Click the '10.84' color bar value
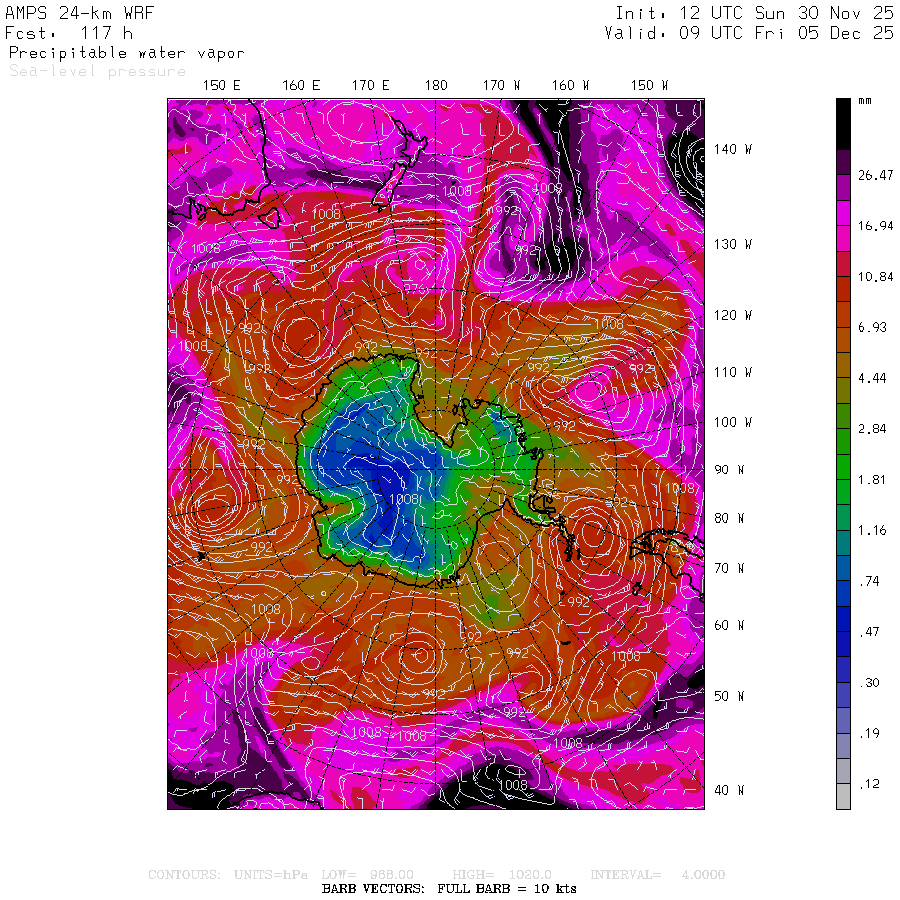Image resolution: width=900 pixels, height=900 pixels. tap(875, 277)
